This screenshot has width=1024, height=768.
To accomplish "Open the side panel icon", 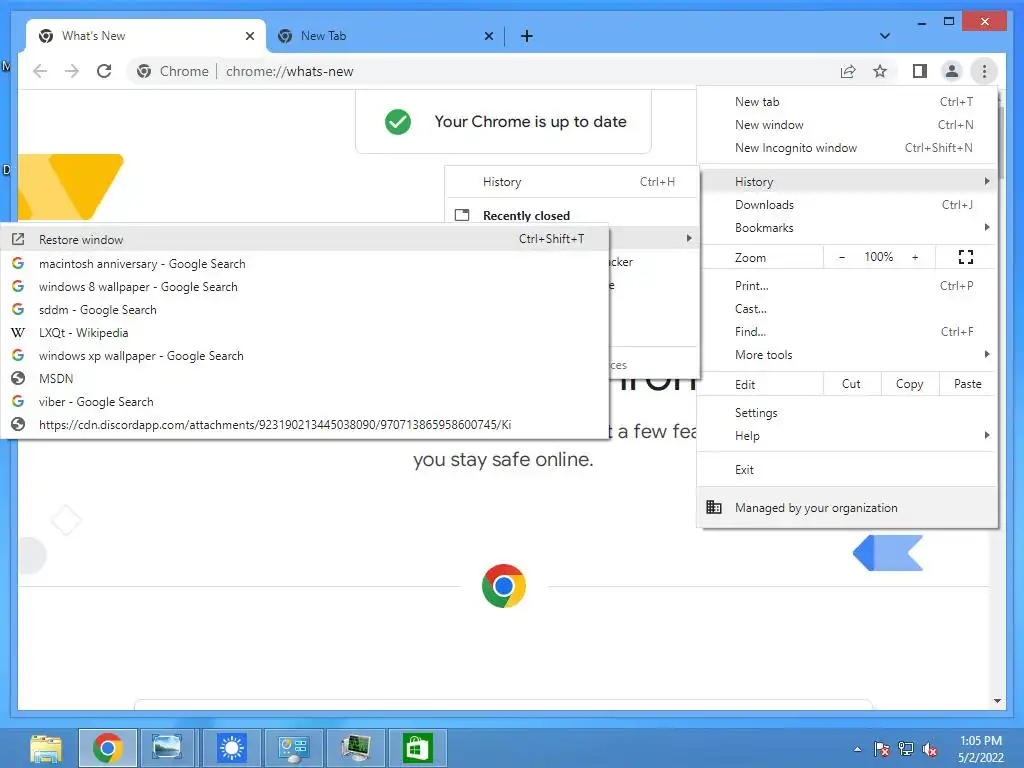I will pos(920,71).
